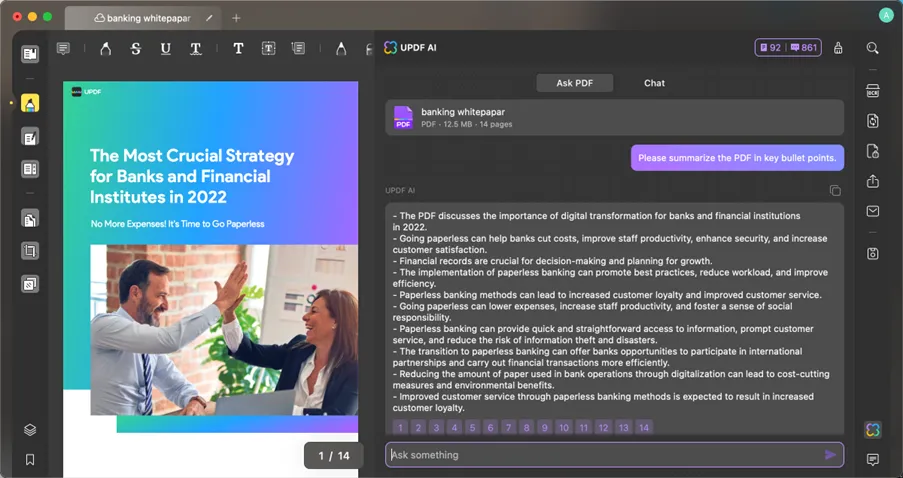Viewport: 903px width, 478px height.
Task: Click the search magnifier icon
Action: [873, 48]
